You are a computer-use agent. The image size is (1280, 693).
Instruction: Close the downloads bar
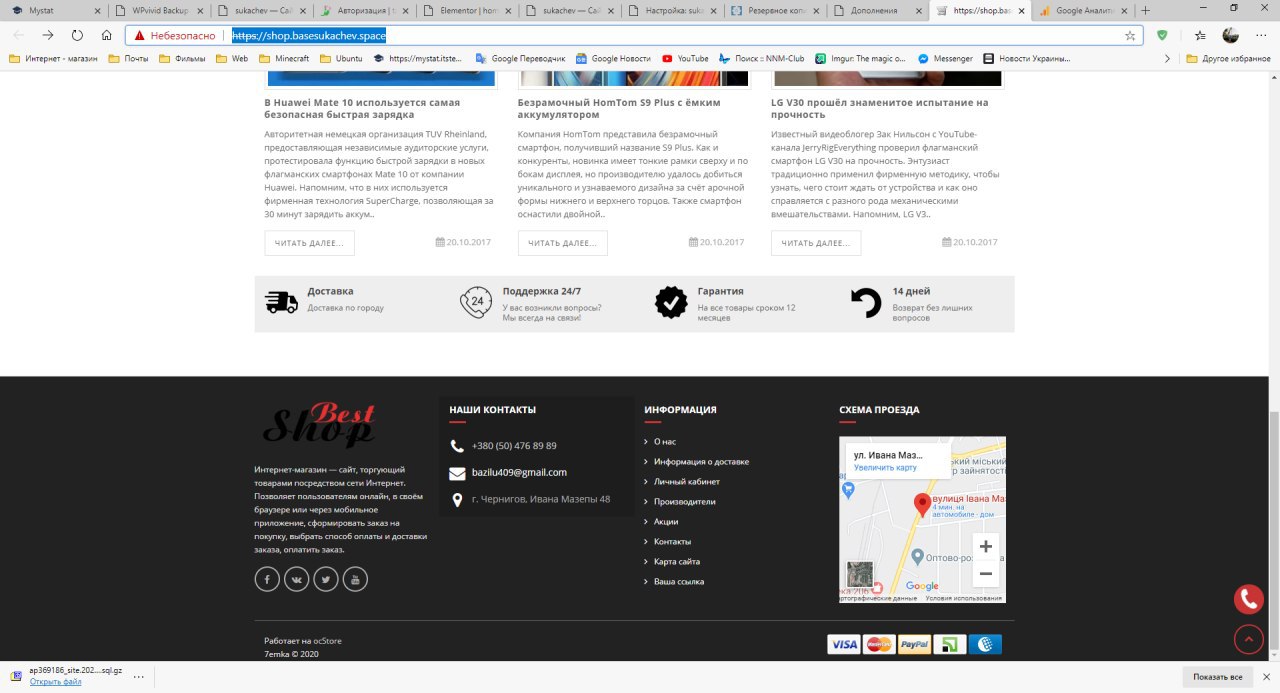pyautogui.click(x=1267, y=677)
